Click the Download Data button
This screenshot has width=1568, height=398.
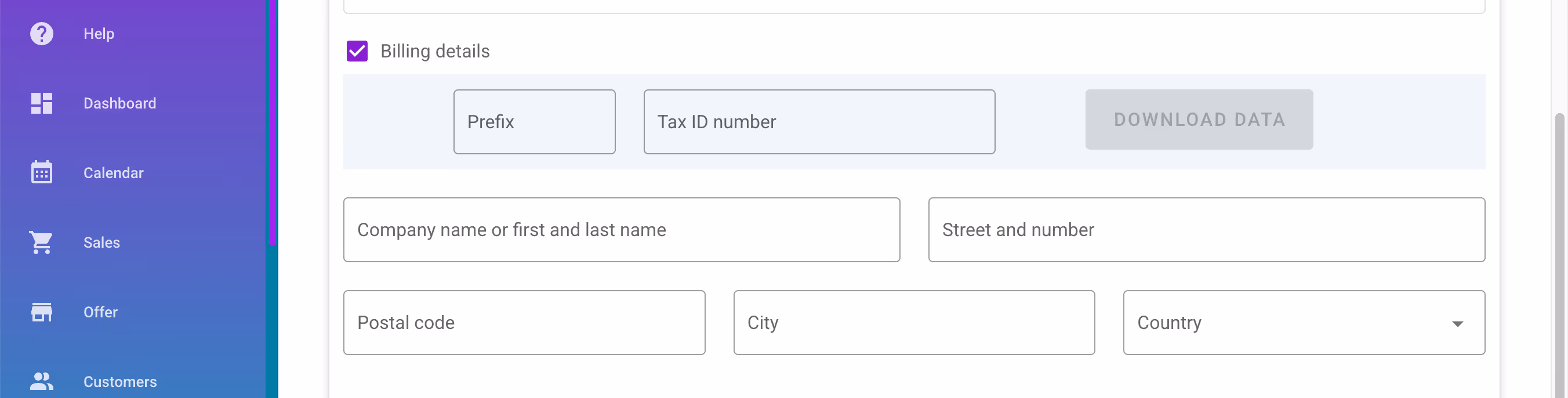click(x=1199, y=120)
